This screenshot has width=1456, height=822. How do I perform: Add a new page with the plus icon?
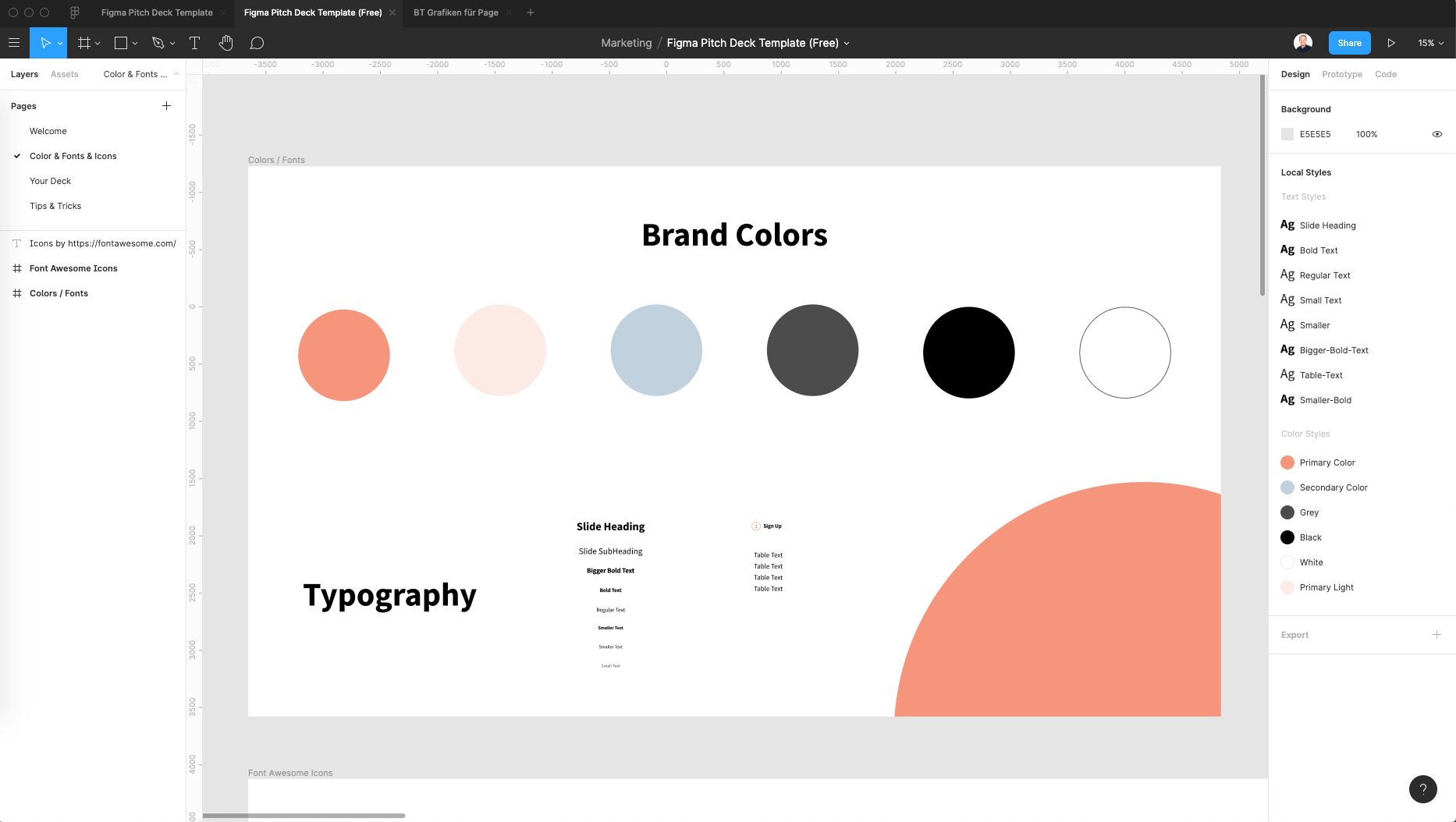(166, 105)
